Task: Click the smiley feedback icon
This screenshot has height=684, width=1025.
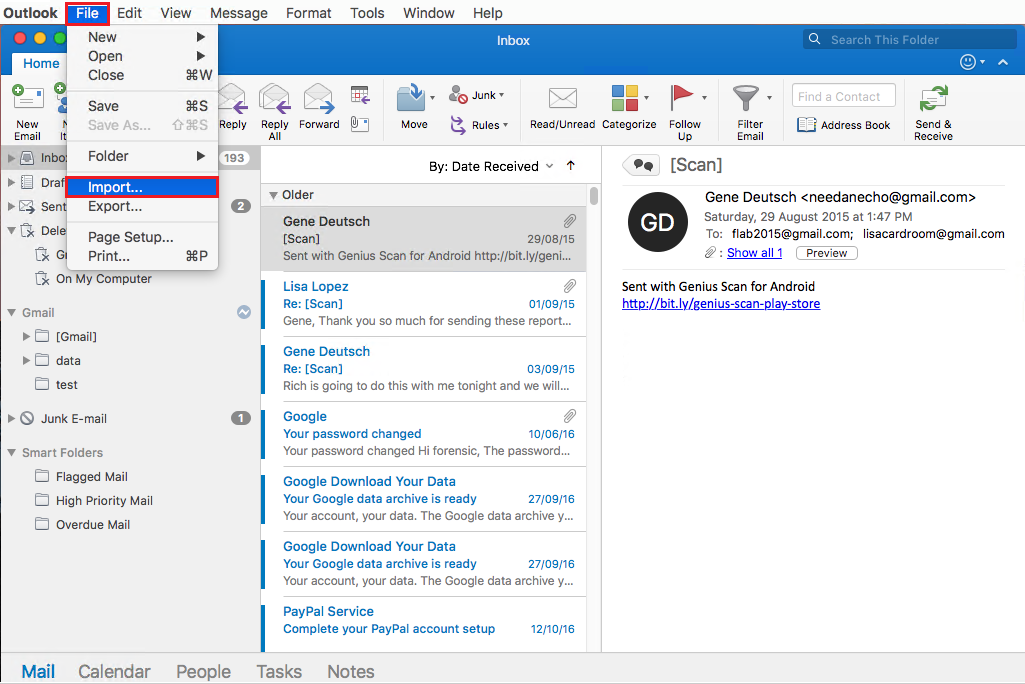Action: [x=967, y=61]
